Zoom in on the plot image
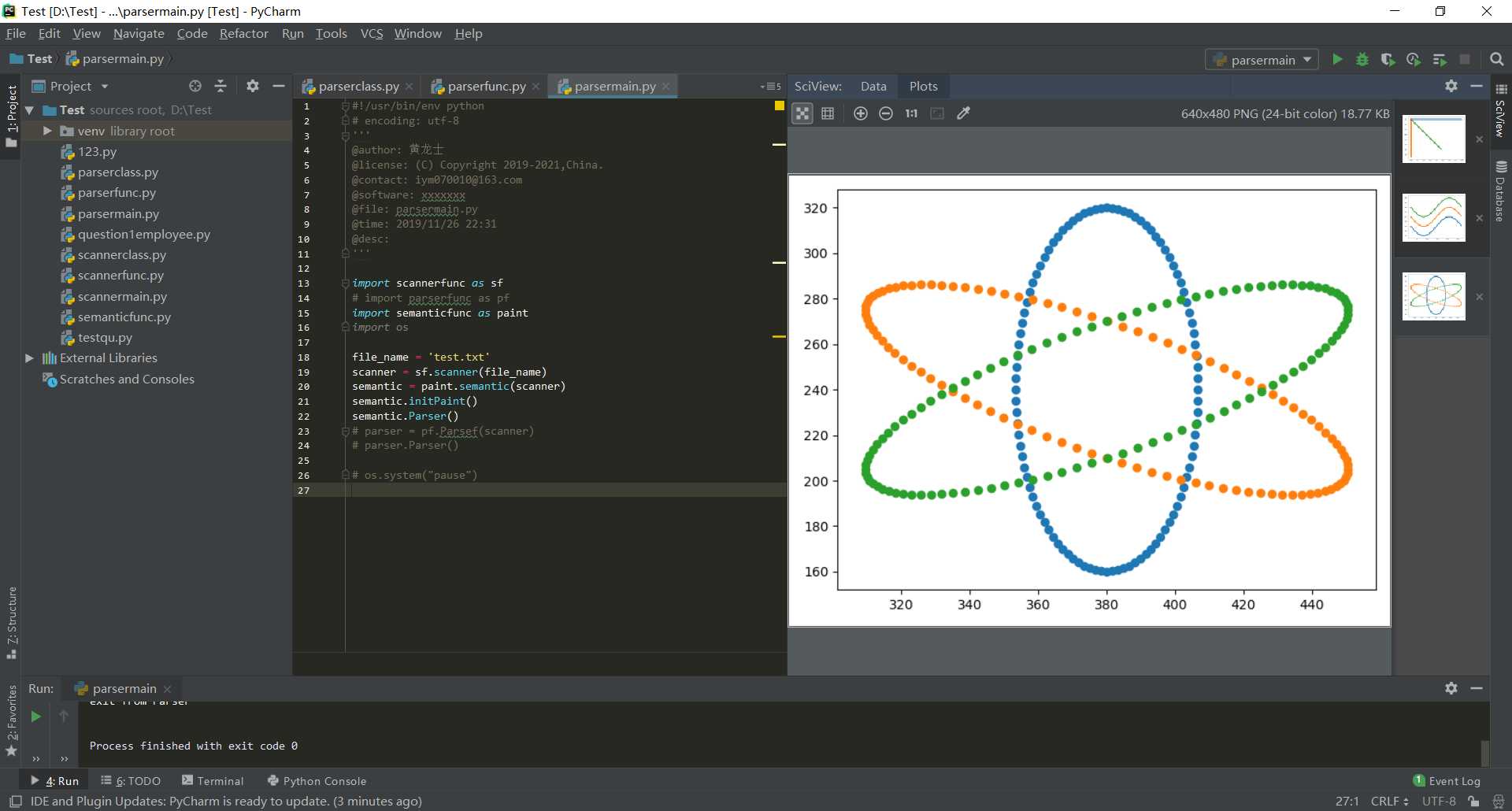1512x811 pixels. [861, 113]
